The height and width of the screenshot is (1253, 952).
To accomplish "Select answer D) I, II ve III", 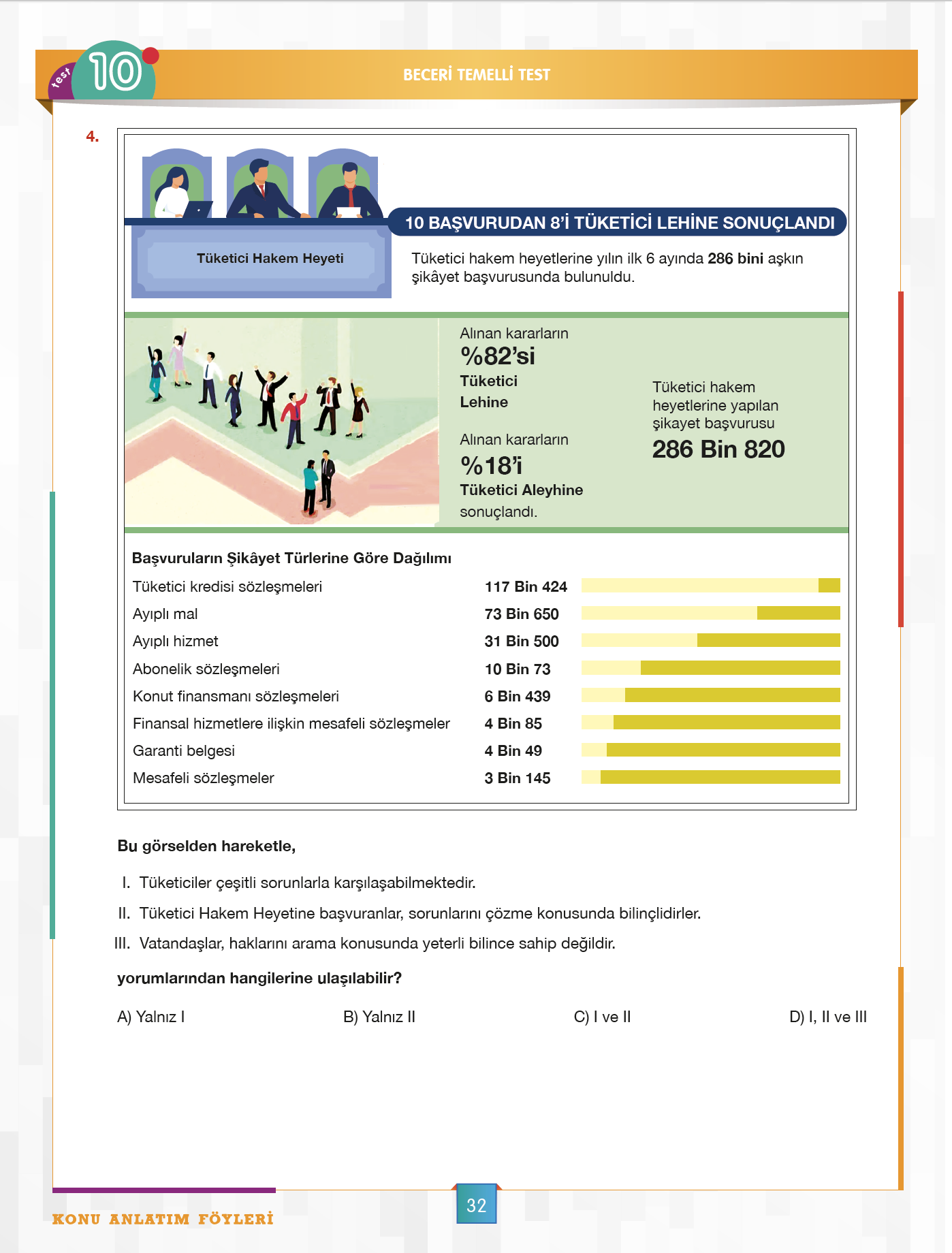I will 828,1017.
